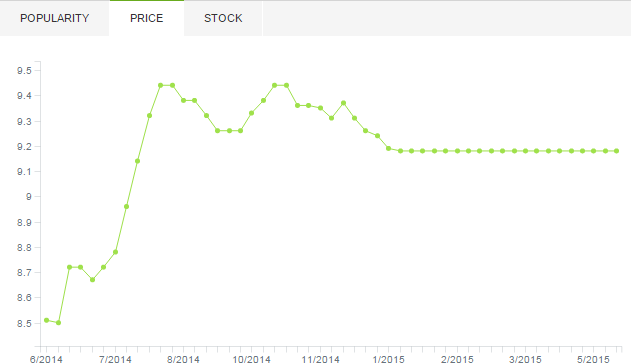Click the first data point near 8.5
The width and height of the screenshot is (631, 363).
47,320
